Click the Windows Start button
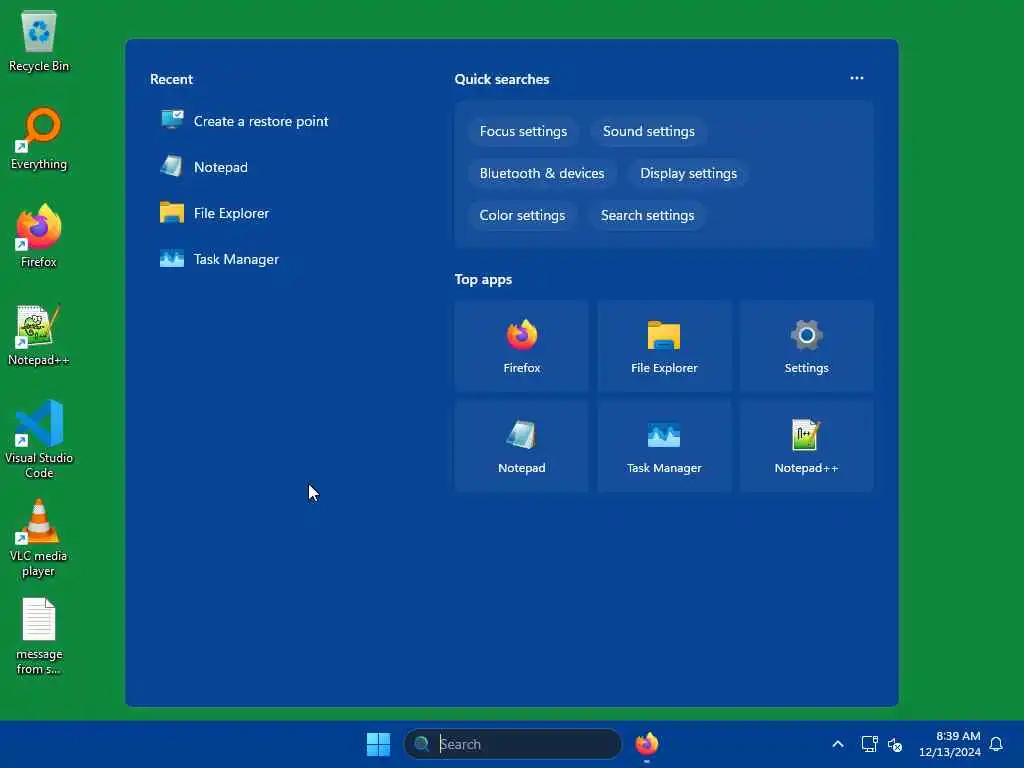The height and width of the screenshot is (768, 1024). click(378, 744)
